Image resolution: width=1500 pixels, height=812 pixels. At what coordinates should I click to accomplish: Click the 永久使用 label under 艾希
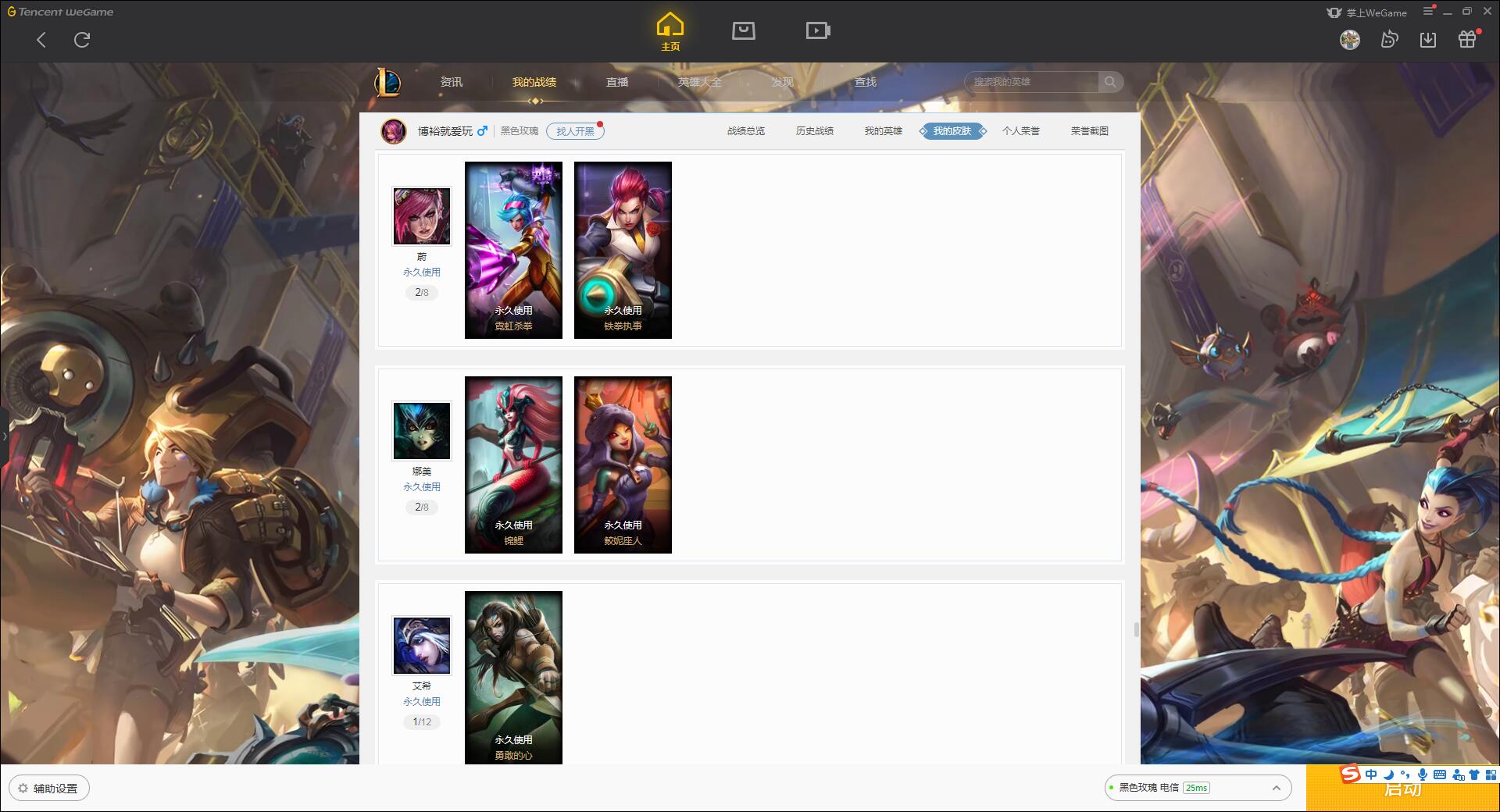422,702
